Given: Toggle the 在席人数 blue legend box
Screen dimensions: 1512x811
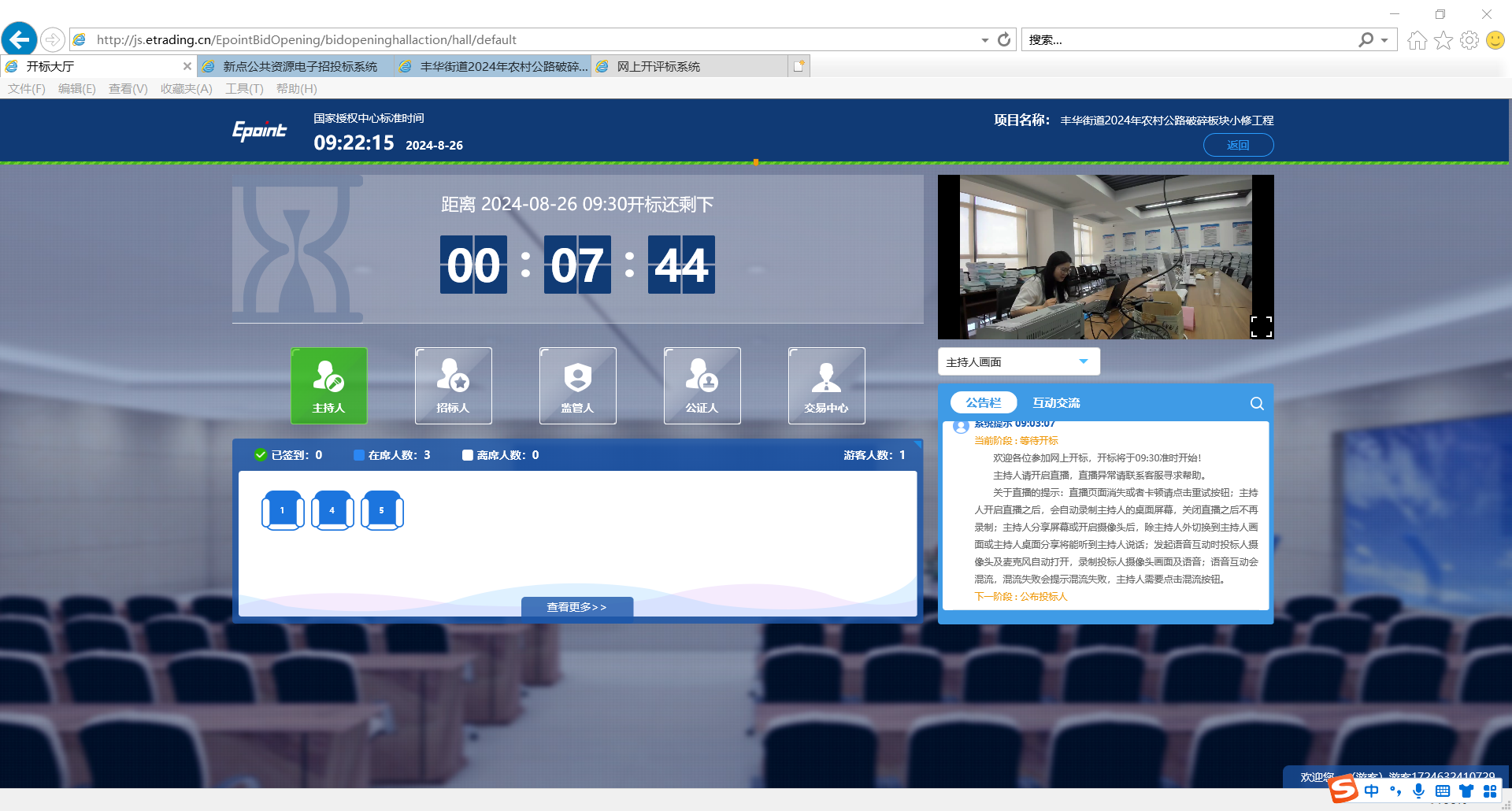Looking at the screenshot, I should (x=359, y=455).
